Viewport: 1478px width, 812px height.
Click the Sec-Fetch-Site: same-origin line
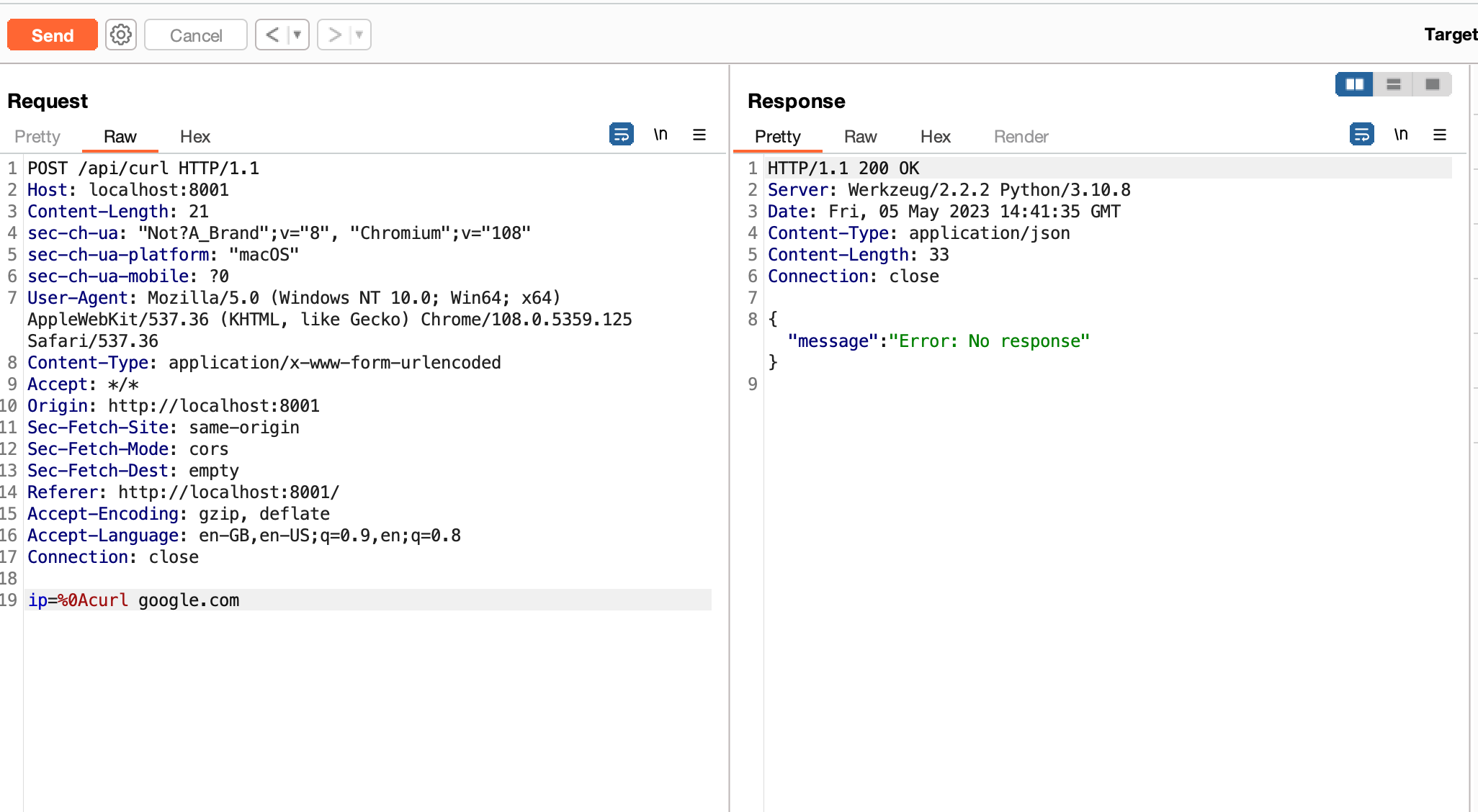point(164,427)
